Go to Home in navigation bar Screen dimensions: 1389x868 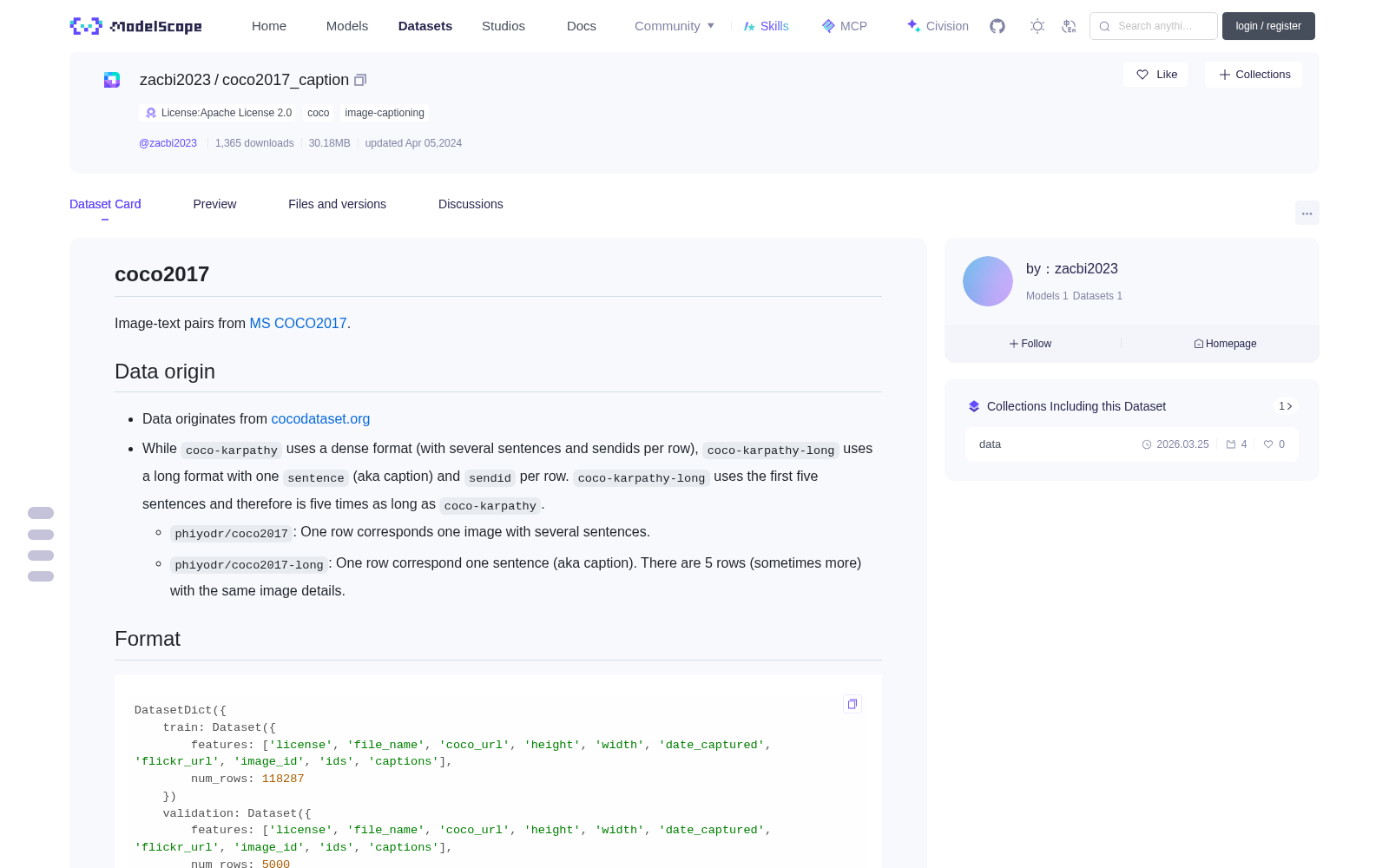tap(269, 26)
